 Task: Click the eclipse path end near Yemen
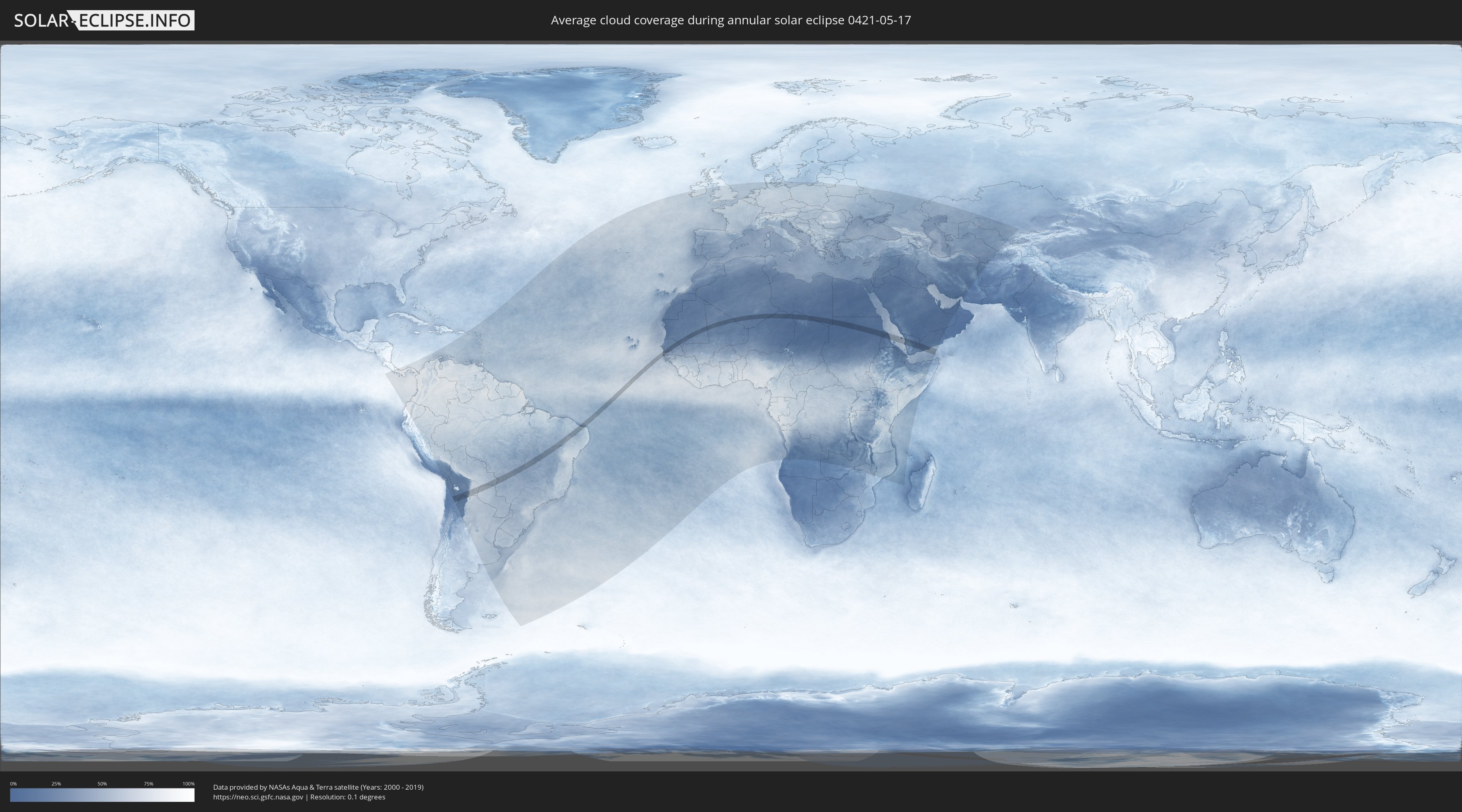point(931,351)
